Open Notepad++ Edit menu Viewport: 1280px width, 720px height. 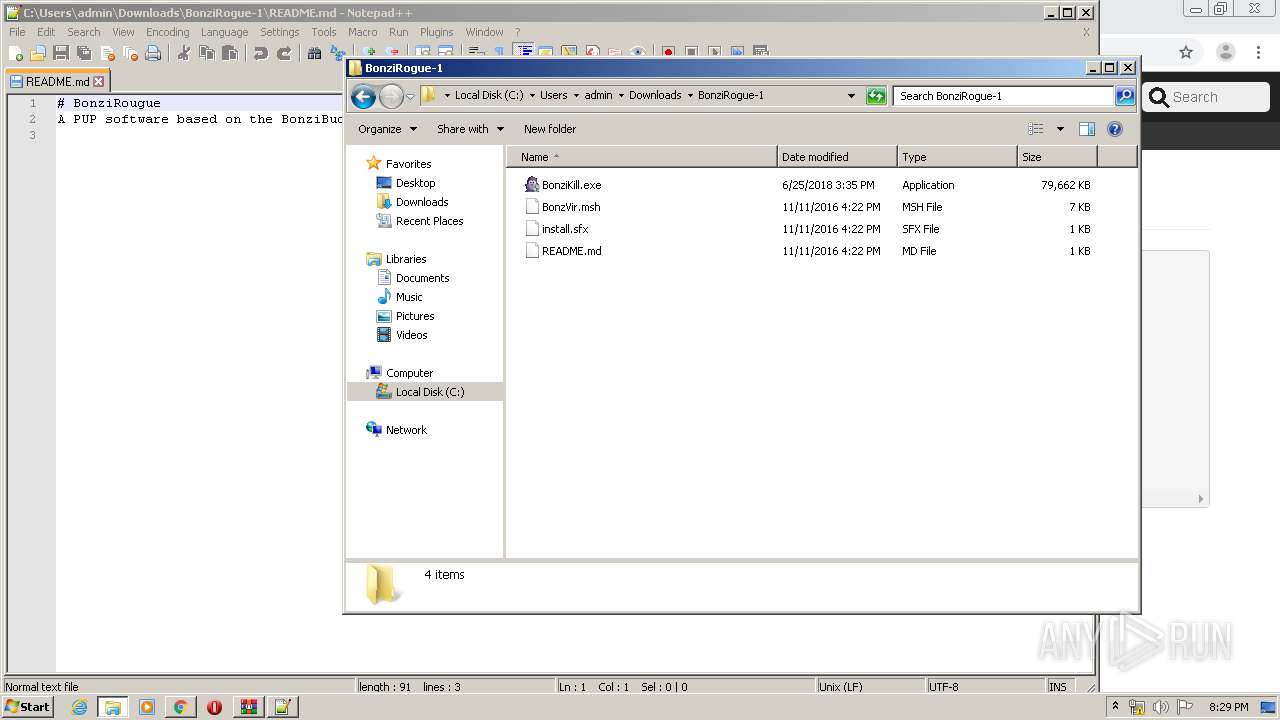point(46,32)
